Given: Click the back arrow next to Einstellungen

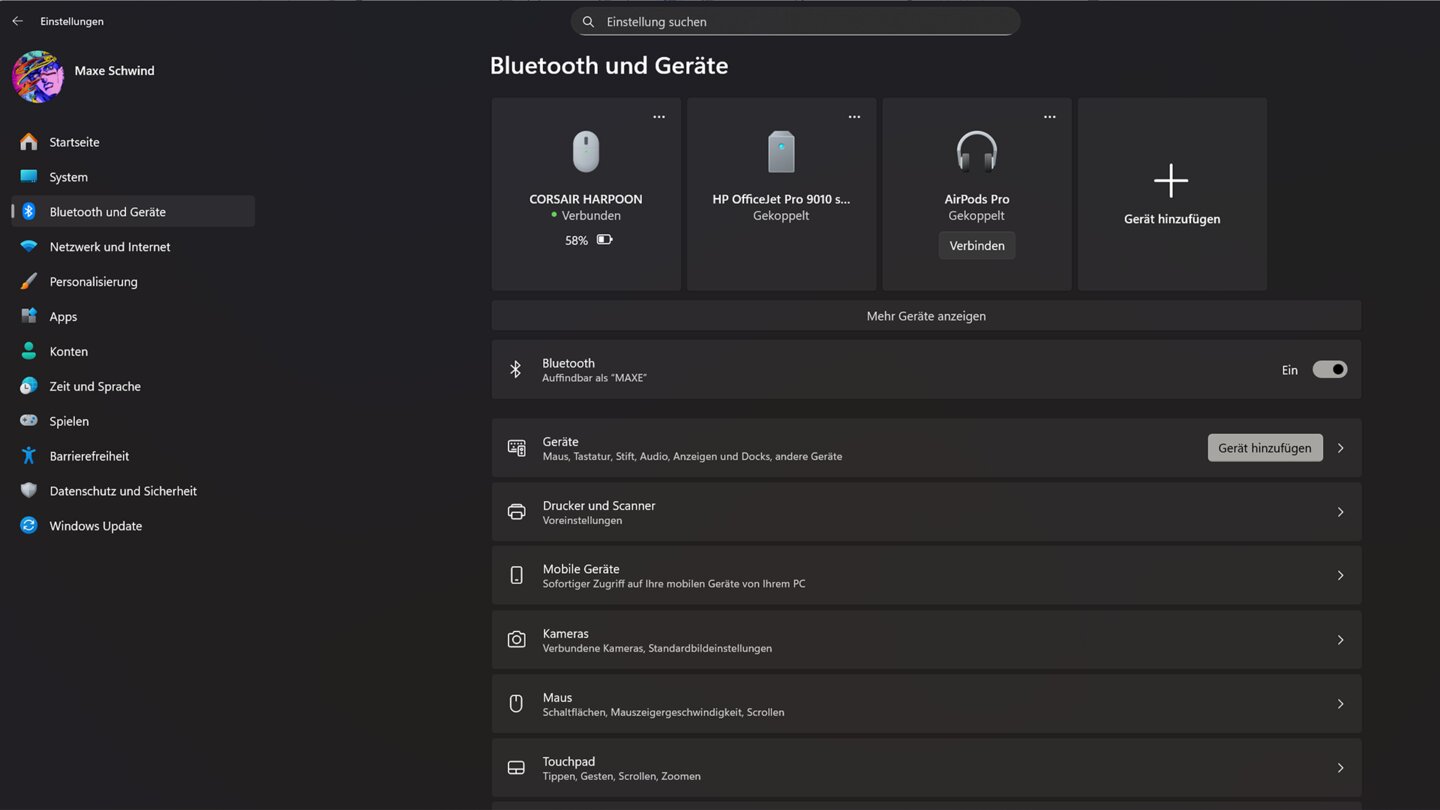Looking at the screenshot, I should pyautogui.click(x=17, y=21).
